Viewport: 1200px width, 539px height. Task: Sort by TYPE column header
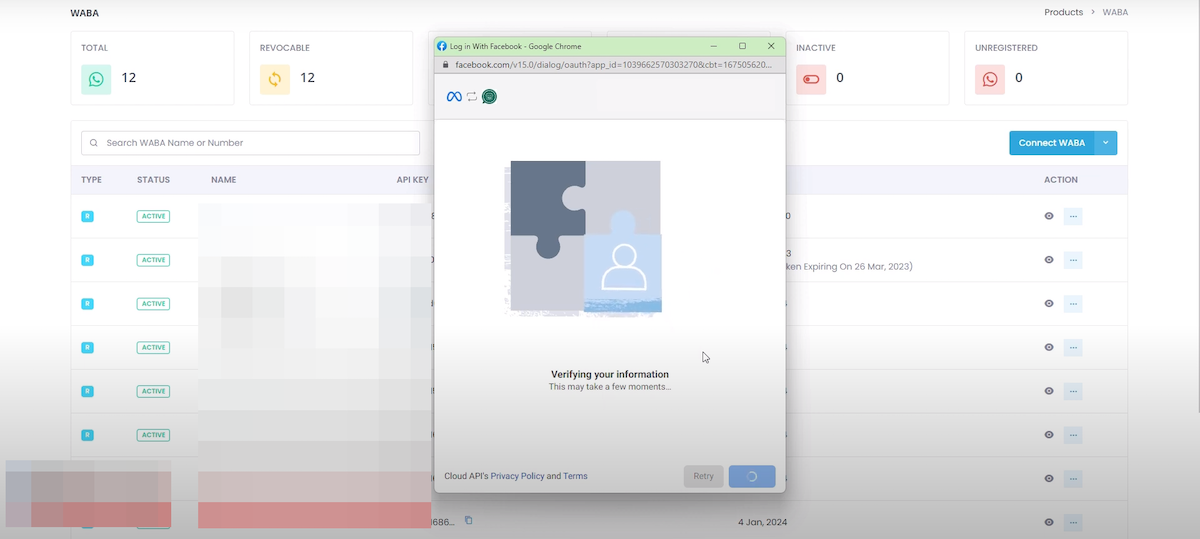click(x=92, y=180)
